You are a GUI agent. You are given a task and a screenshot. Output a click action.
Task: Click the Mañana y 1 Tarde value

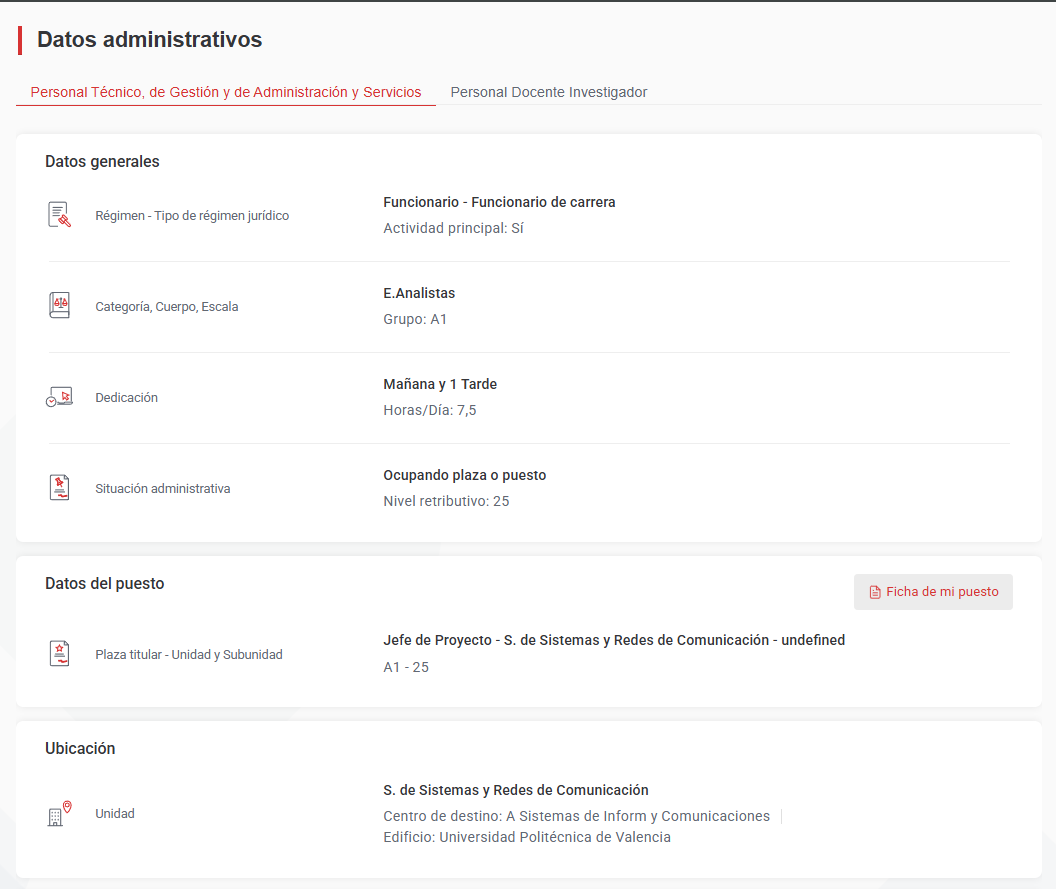pos(440,384)
